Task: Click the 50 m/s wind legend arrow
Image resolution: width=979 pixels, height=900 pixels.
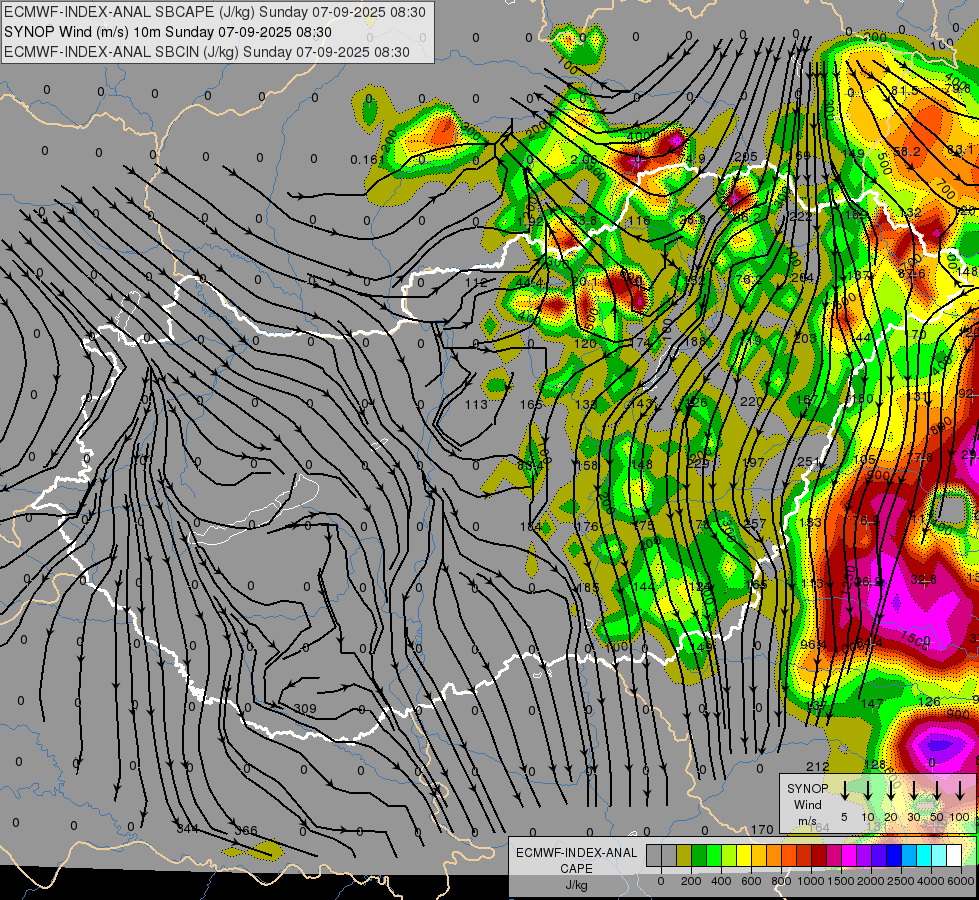Action: [x=937, y=790]
